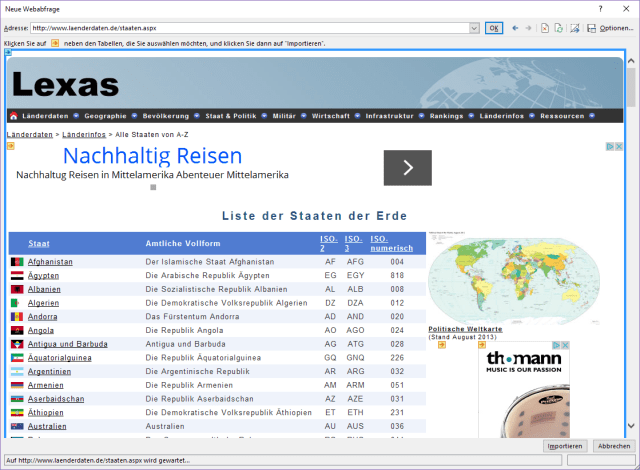Go back with the blue left arrow
The width and height of the screenshot is (640, 470).
(515, 28)
